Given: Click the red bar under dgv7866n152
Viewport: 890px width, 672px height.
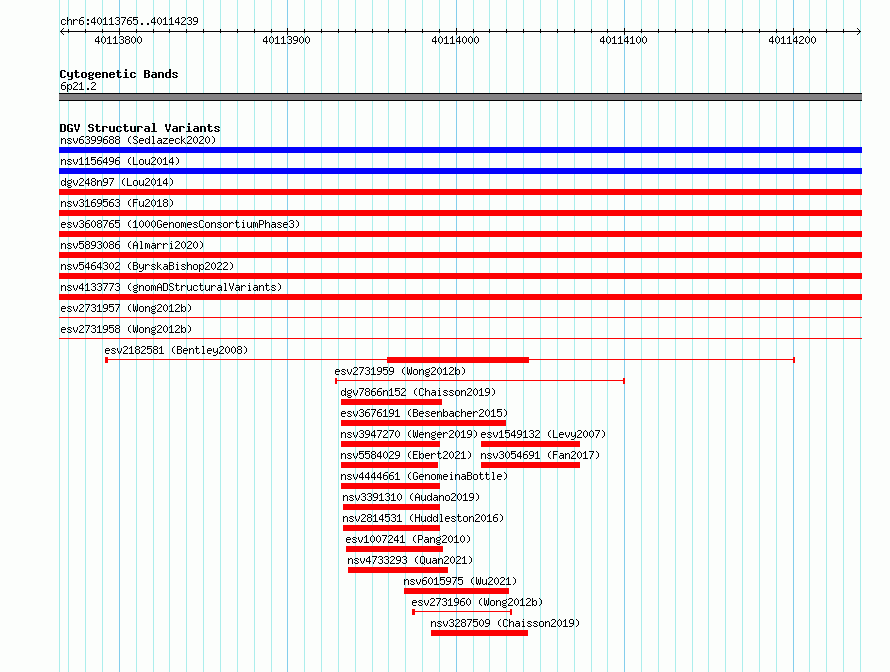Looking at the screenshot, I should pos(391,402).
